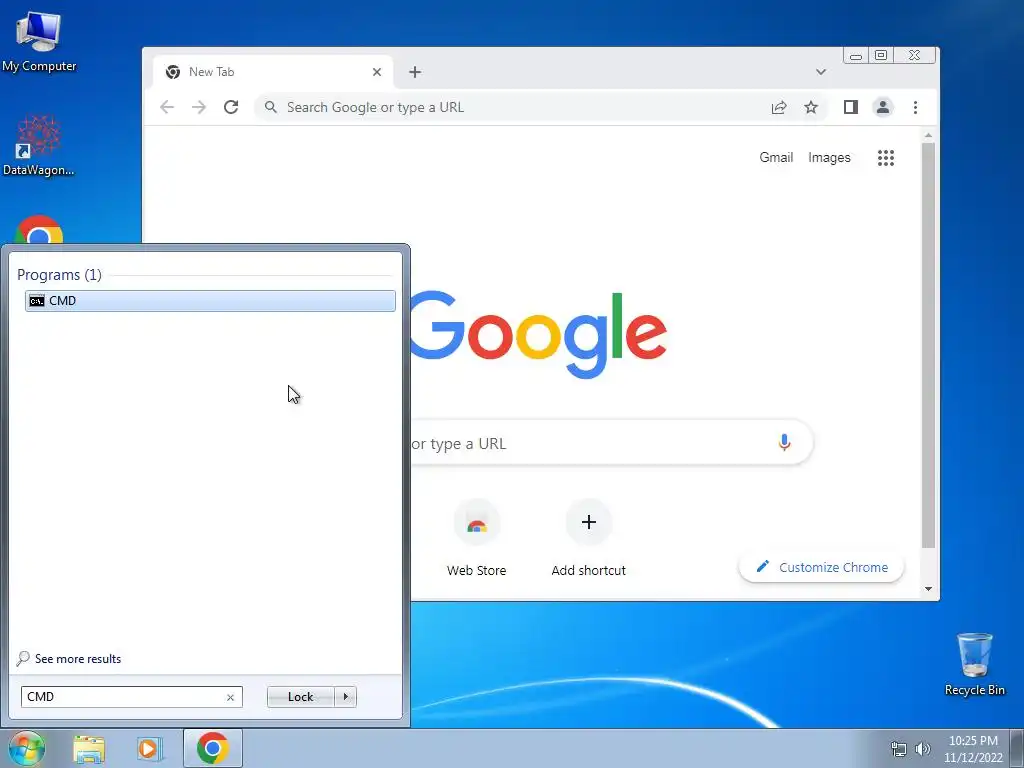
Task: Open Chrome's three-dot menu
Action: coord(915,107)
